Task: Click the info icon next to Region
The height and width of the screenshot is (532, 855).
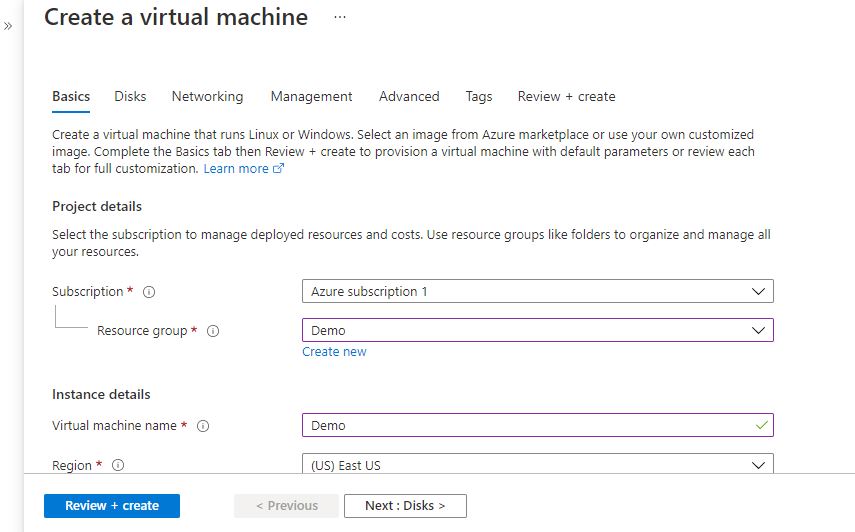Action: click(x=118, y=466)
